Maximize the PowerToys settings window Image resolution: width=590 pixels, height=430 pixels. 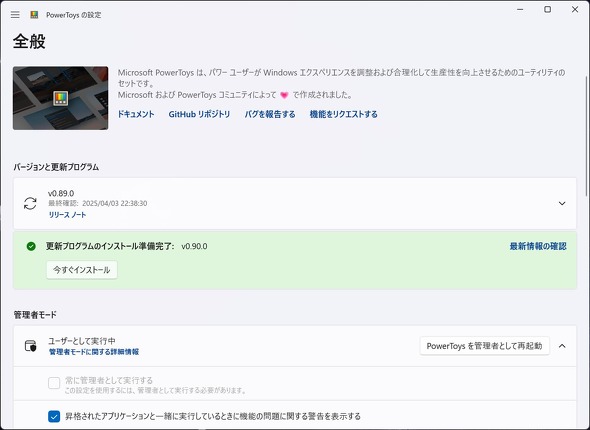click(x=547, y=9)
